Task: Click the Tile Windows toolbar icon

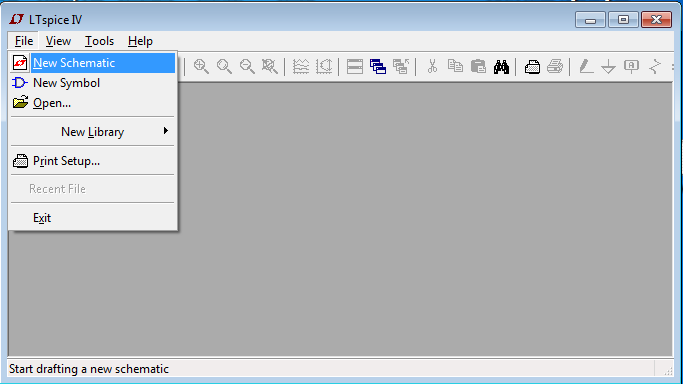Action: click(355, 66)
